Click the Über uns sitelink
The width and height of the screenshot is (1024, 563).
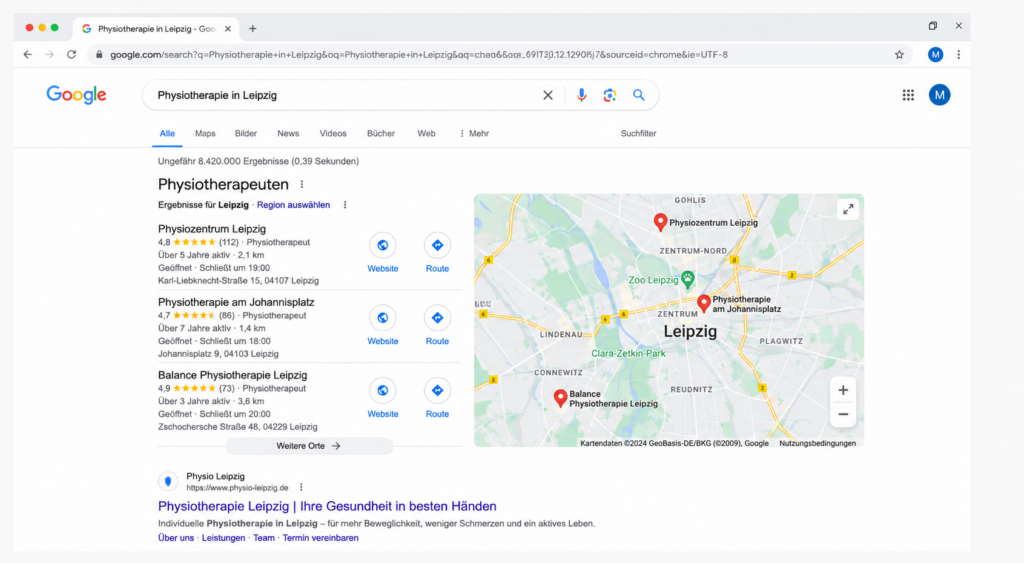pyautogui.click(x=176, y=538)
